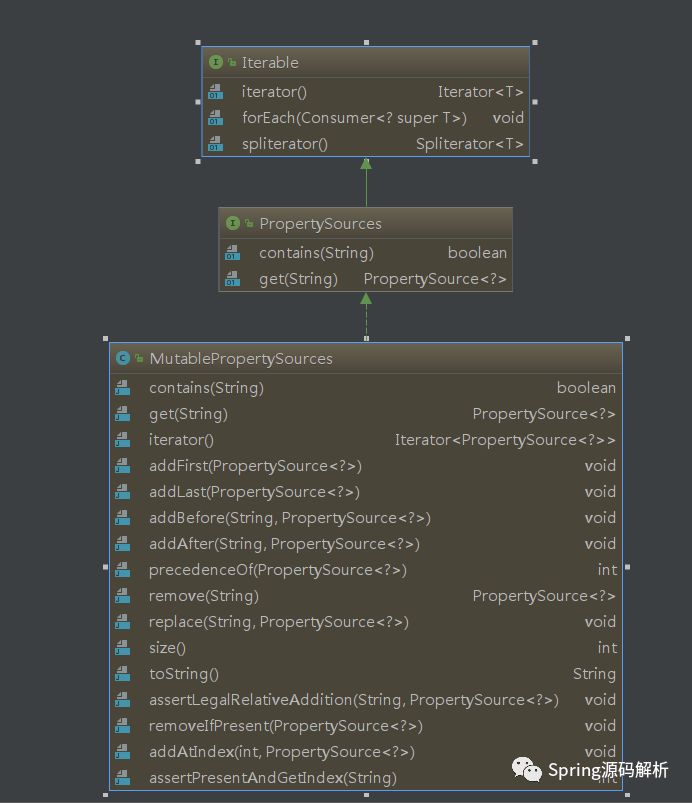692x803 pixels.
Task: Select replace(String, PropertySource<?>) method
Action: coord(279,622)
